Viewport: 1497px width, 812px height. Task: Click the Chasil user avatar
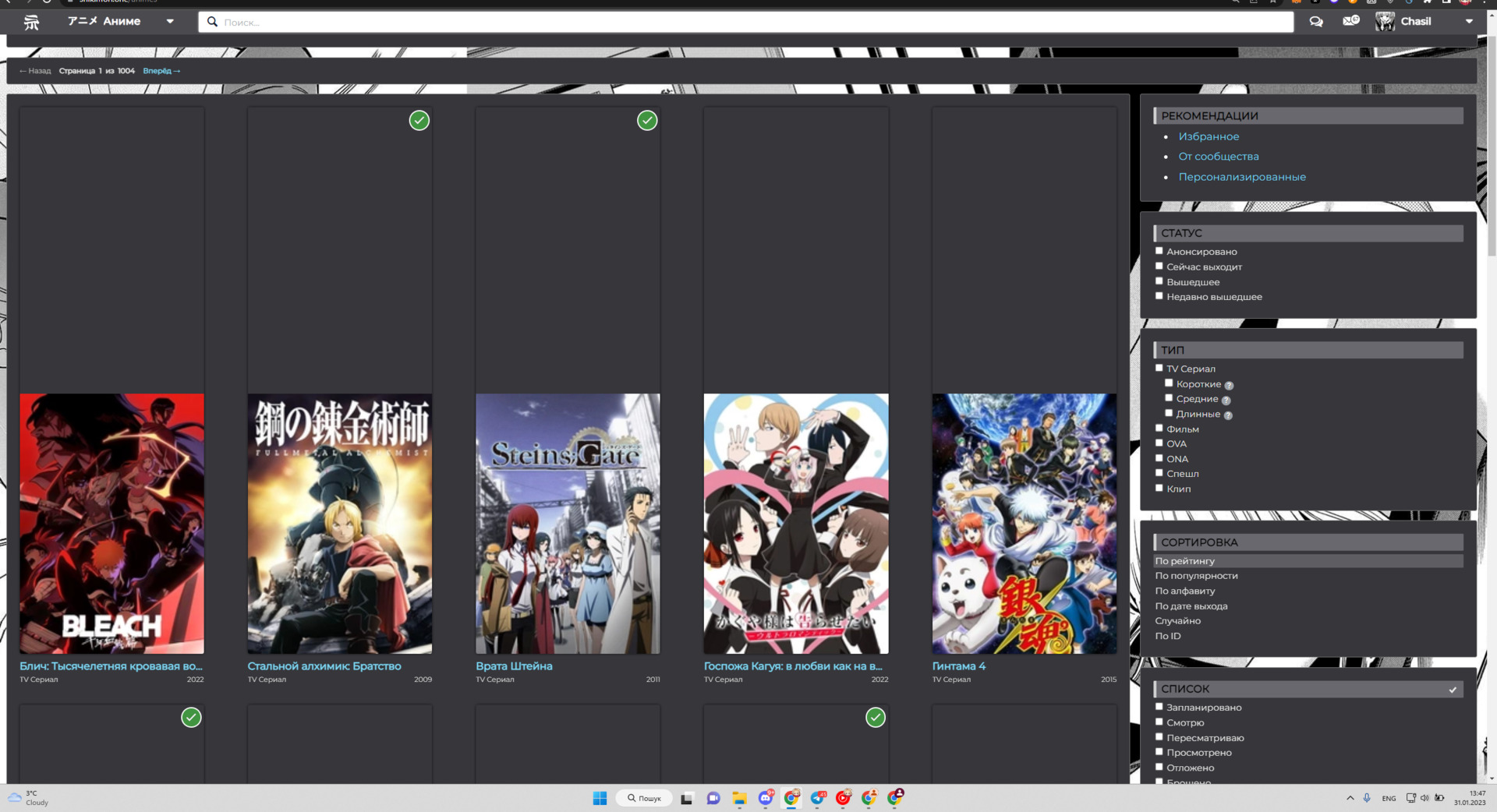pyautogui.click(x=1385, y=22)
